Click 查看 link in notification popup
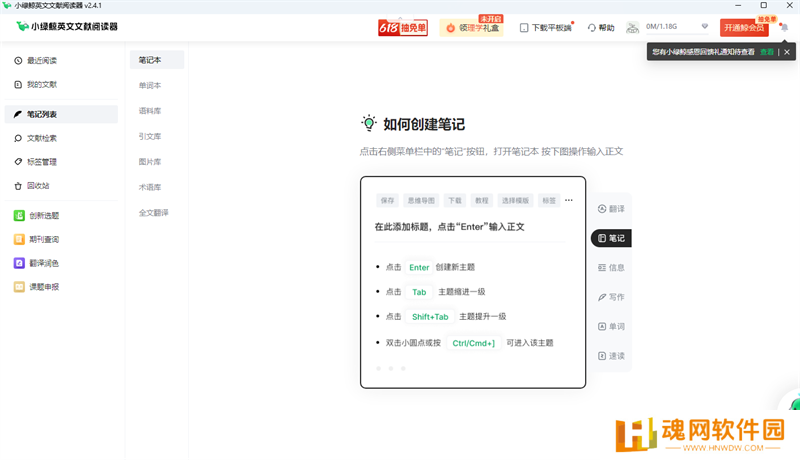This screenshot has width=800, height=460. pos(766,52)
